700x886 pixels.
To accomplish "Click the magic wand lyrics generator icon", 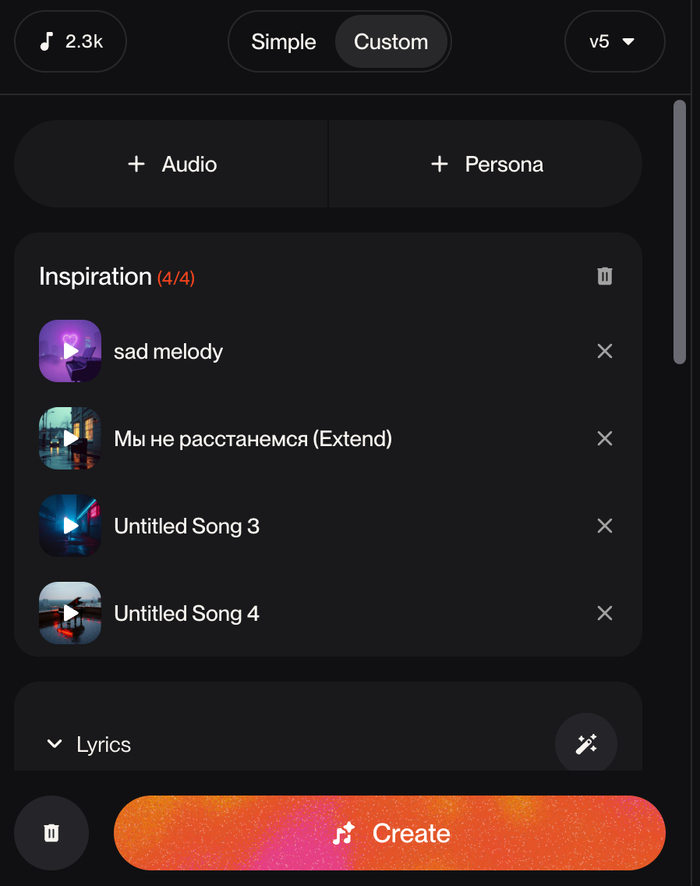I will [x=586, y=744].
